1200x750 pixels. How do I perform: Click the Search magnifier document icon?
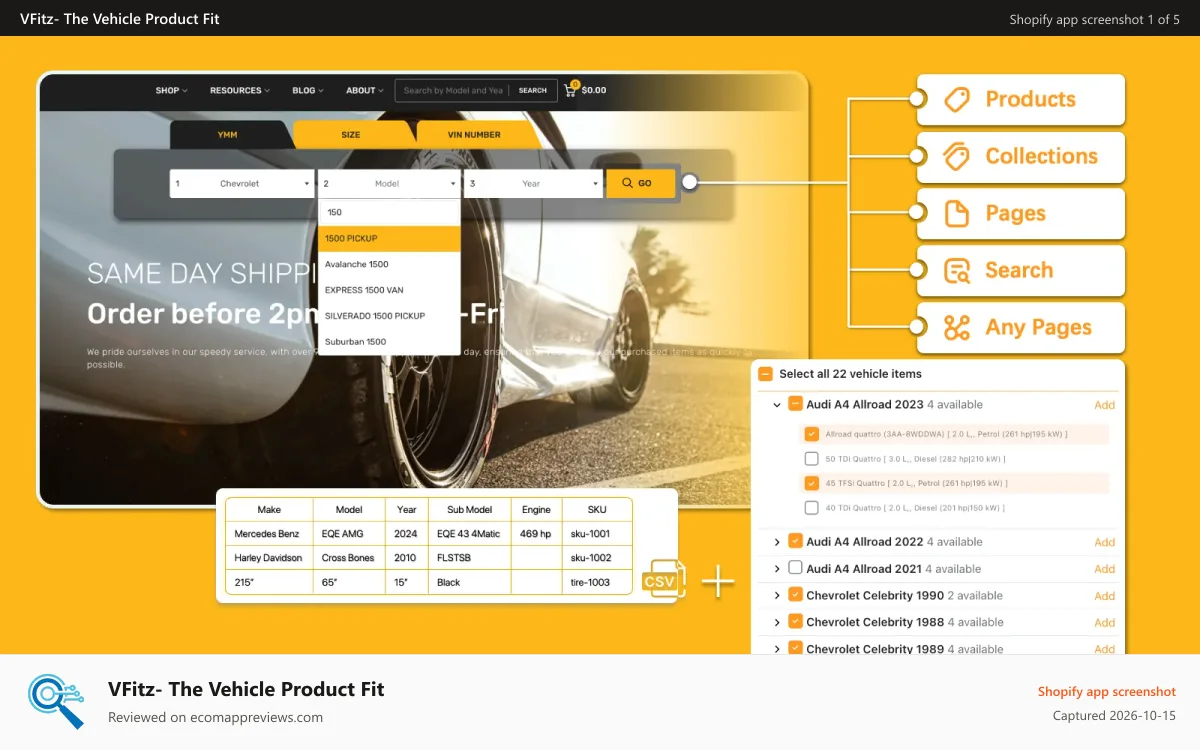(x=957, y=270)
